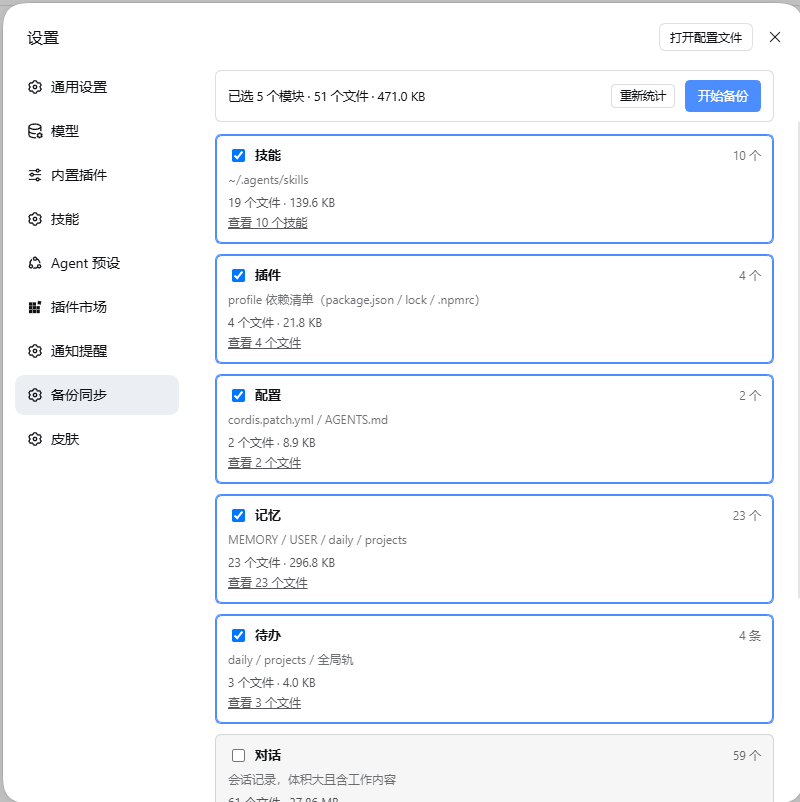800x802 pixels.
Task: Click the cordis.patch.yml / AGENTS.md text
Action: click(x=308, y=420)
